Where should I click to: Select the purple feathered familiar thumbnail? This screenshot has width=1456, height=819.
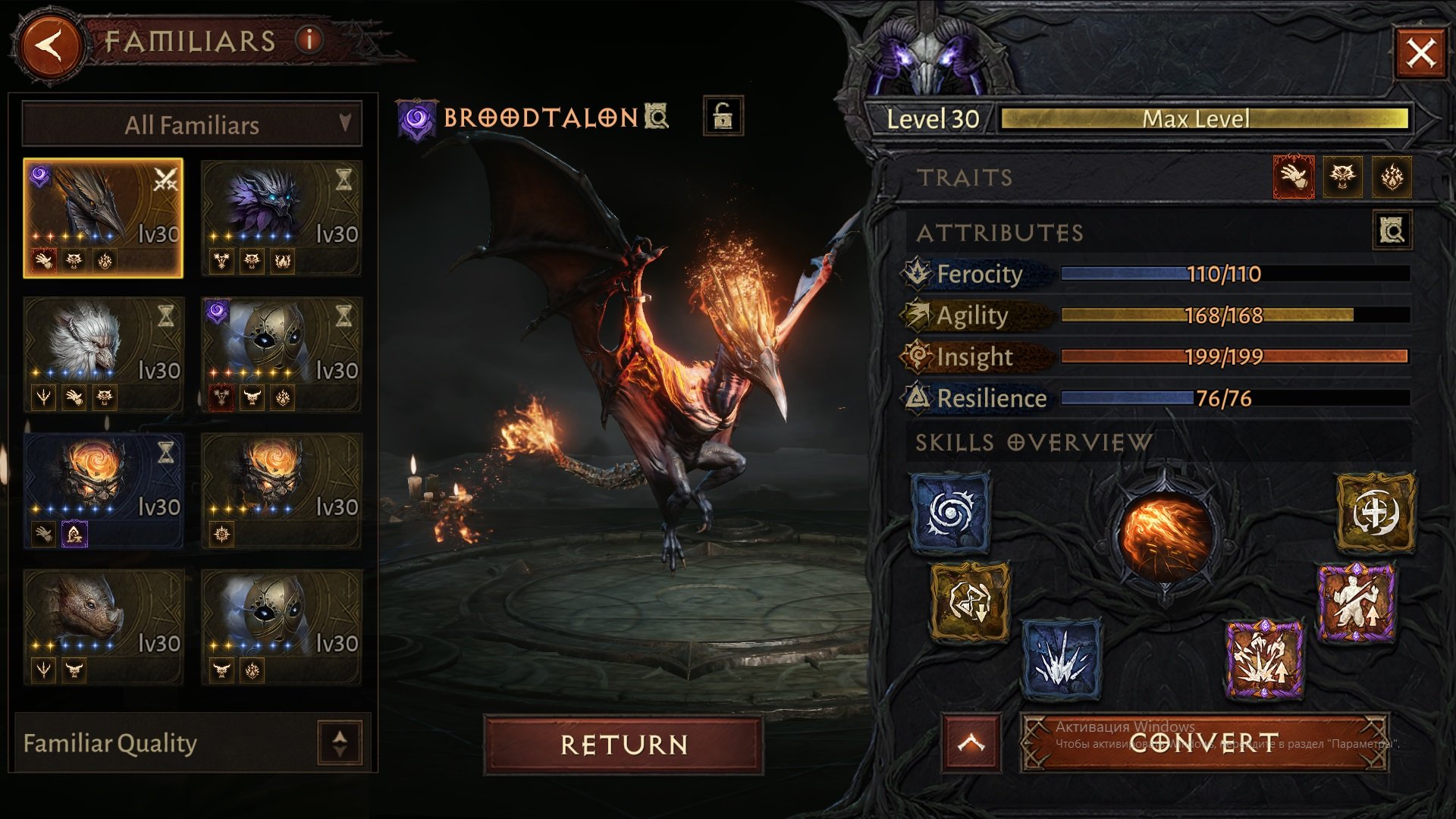(x=281, y=218)
